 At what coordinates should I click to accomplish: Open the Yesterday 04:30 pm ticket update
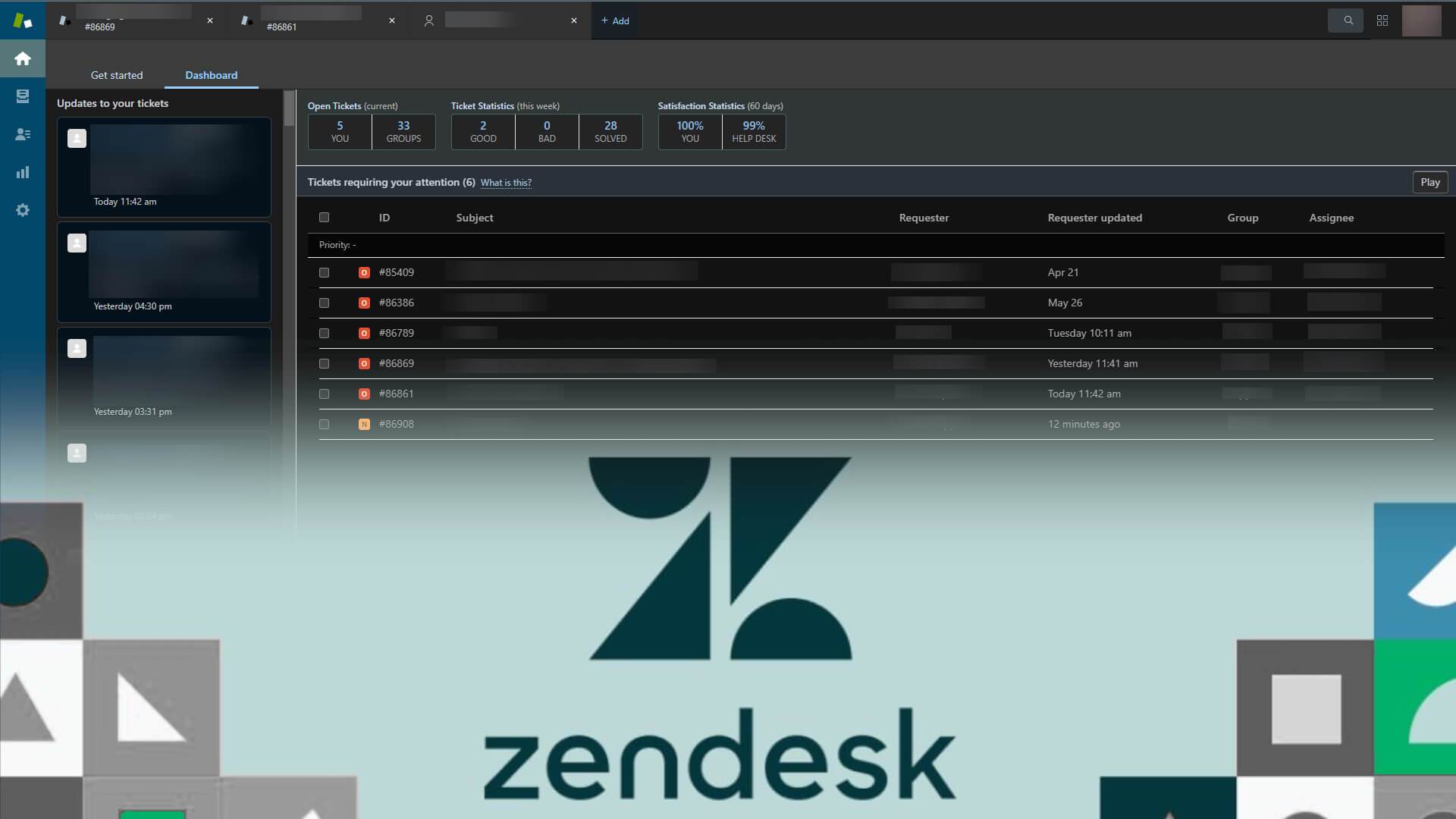tap(164, 272)
